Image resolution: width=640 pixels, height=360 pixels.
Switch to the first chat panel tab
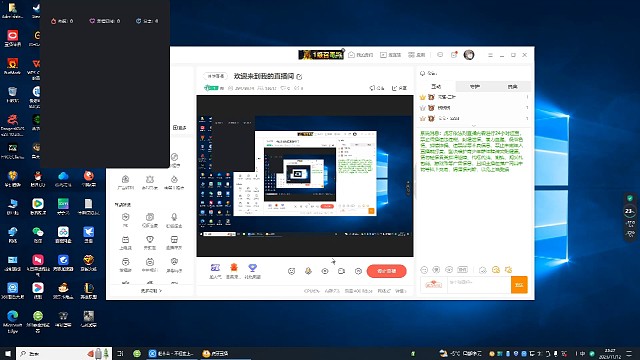(x=436, y=87)
